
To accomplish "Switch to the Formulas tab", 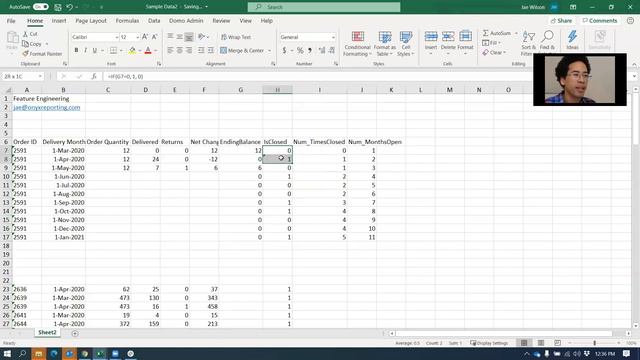I will (x=127, y=20).
